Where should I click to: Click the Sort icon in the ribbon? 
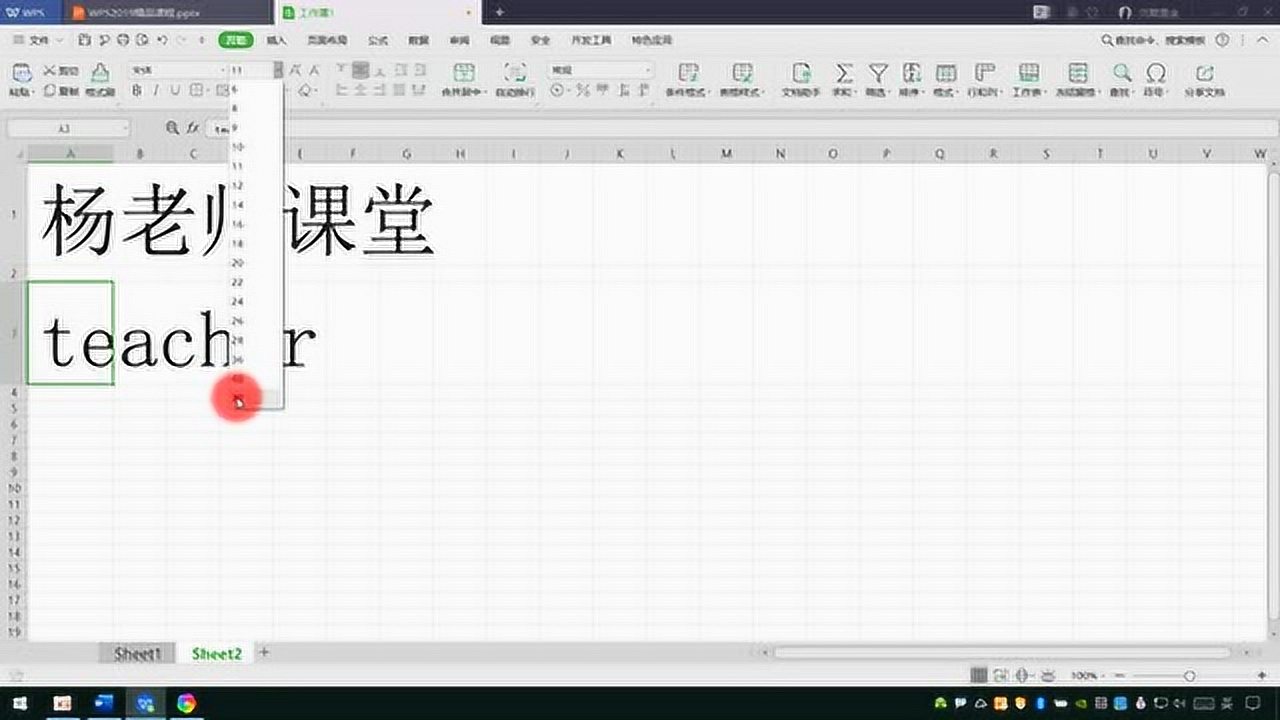[911, 74]
